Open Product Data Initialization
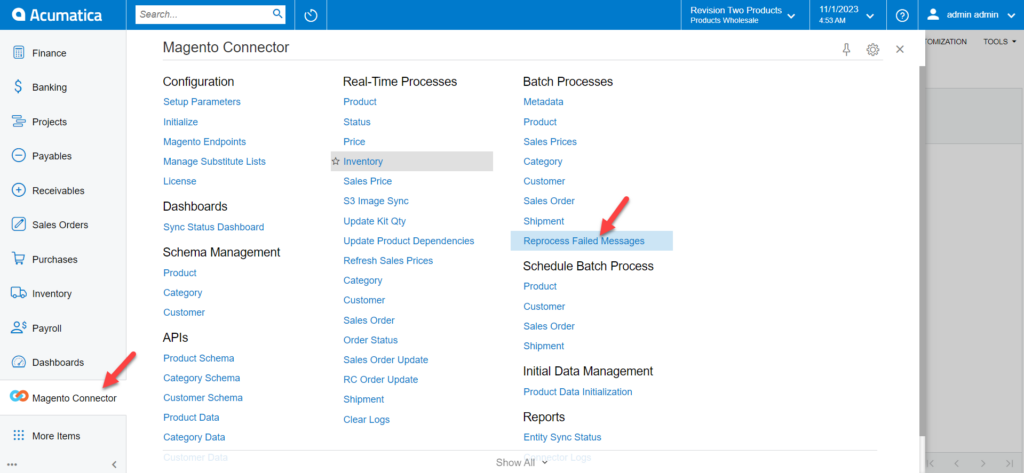The image size is (1024, 473). (x=578, y=392)
